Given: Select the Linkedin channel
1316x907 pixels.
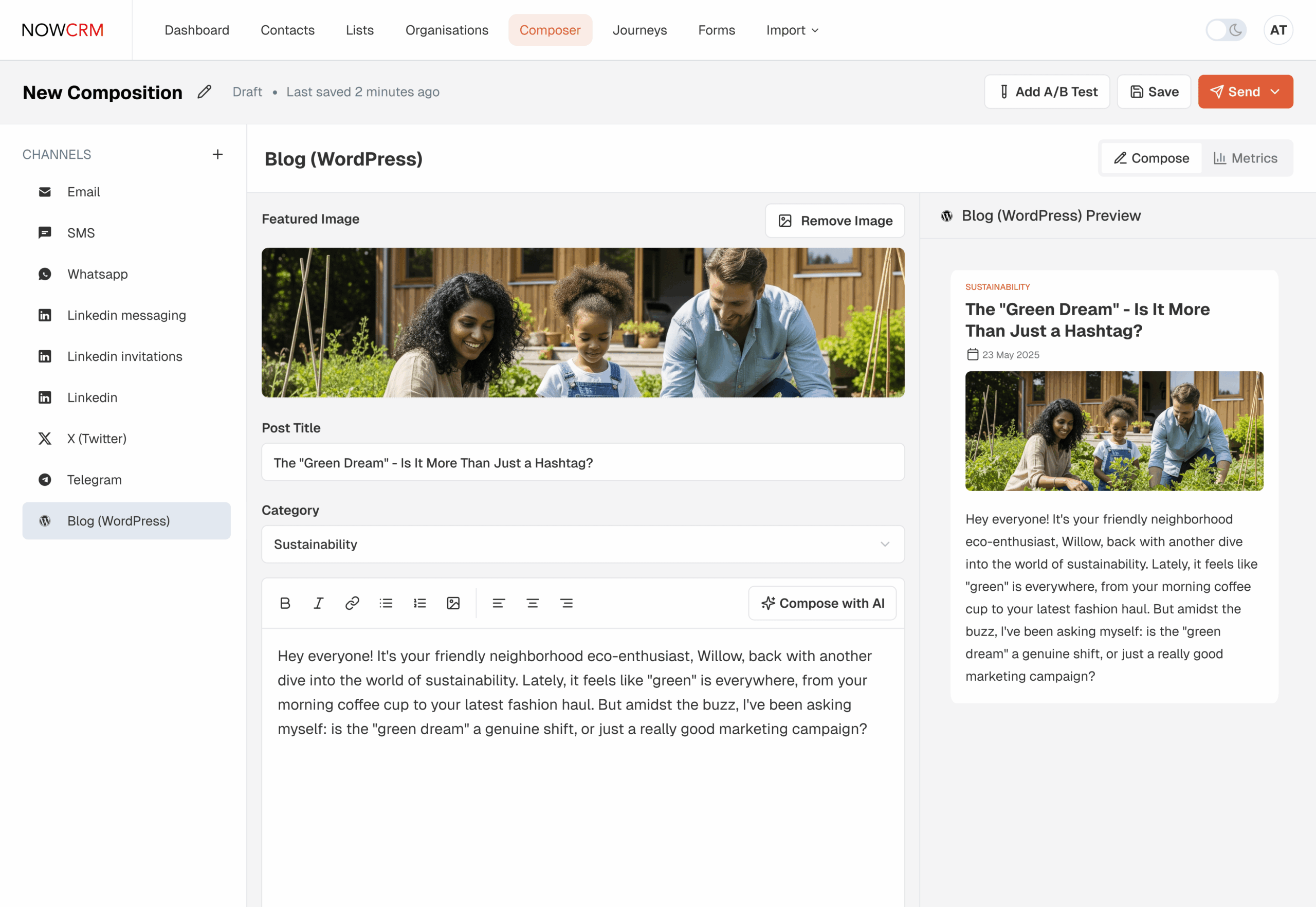Looking at the screenshot, I should coord(126,398).
